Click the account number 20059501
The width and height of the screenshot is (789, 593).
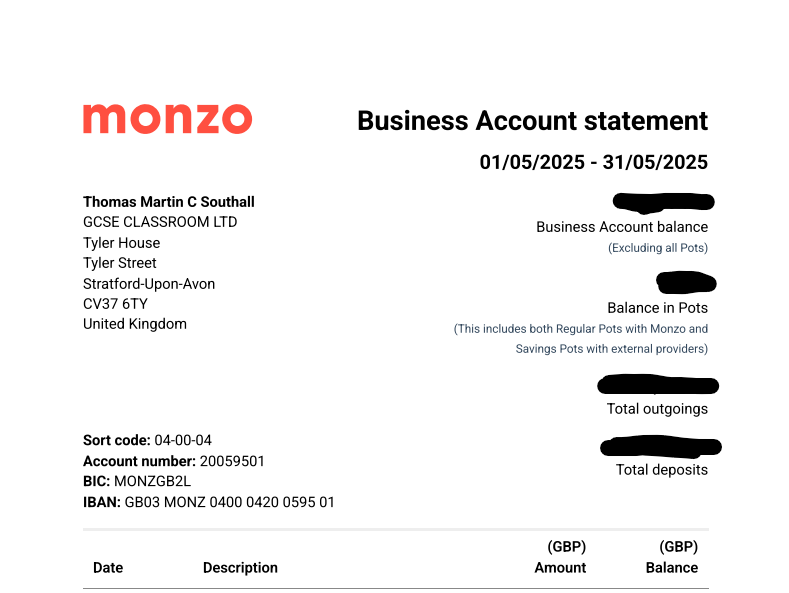[x=232, y=461]
